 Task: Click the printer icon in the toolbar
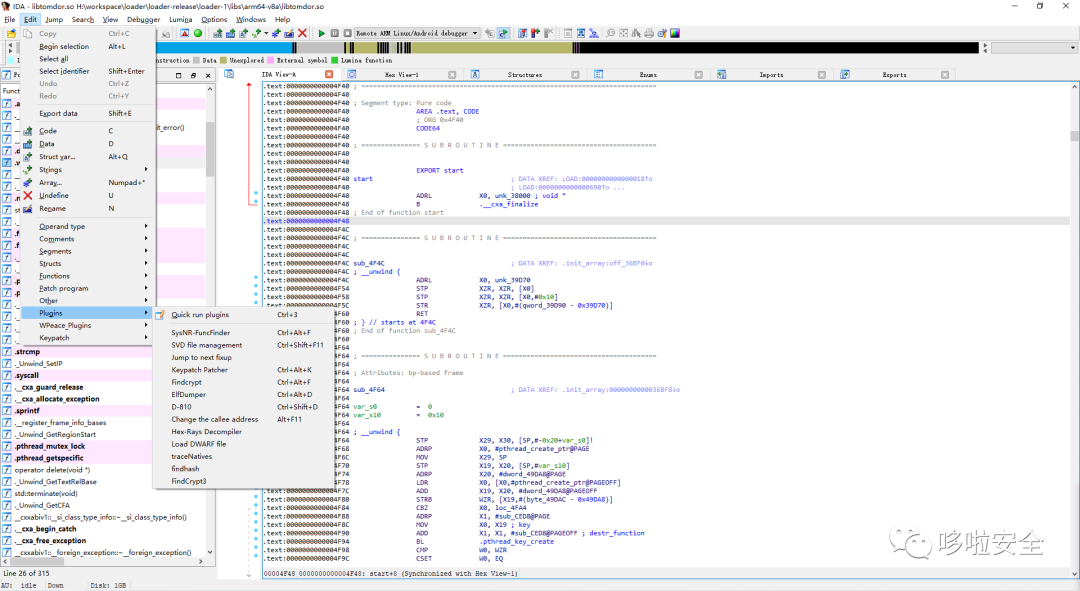(649, 33)
